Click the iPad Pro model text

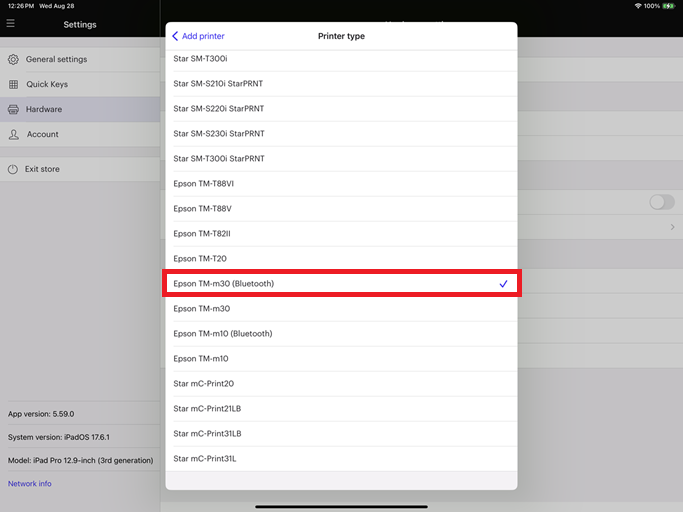(x=81, y=461)
